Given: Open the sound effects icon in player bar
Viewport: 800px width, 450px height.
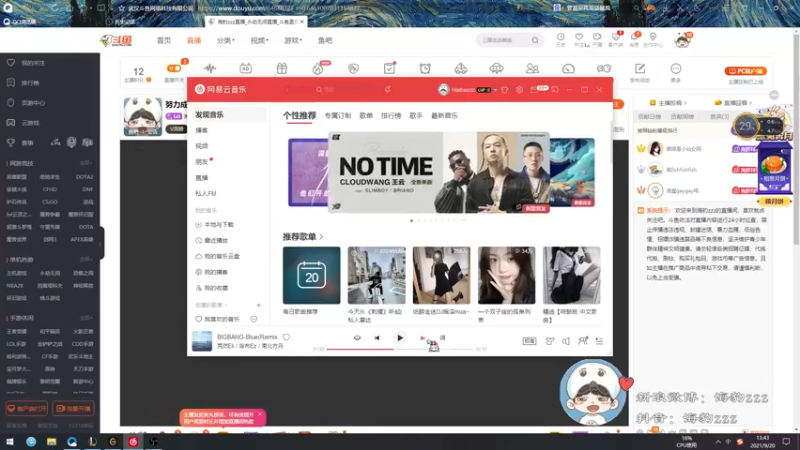Looking at the screenshot, I should tap(549, 341).
